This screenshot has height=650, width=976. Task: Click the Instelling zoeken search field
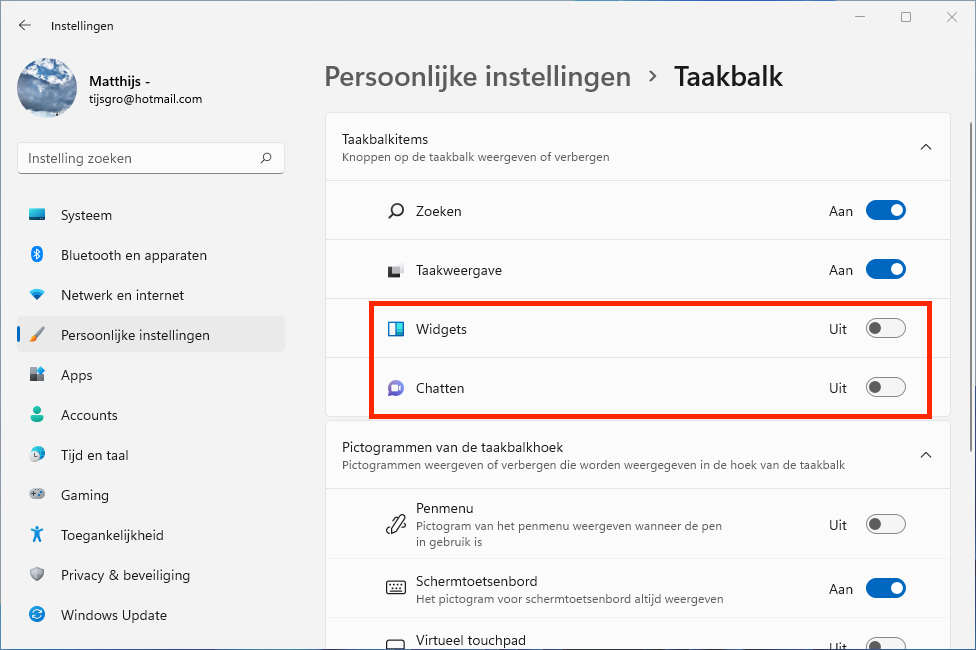[140, 158]
